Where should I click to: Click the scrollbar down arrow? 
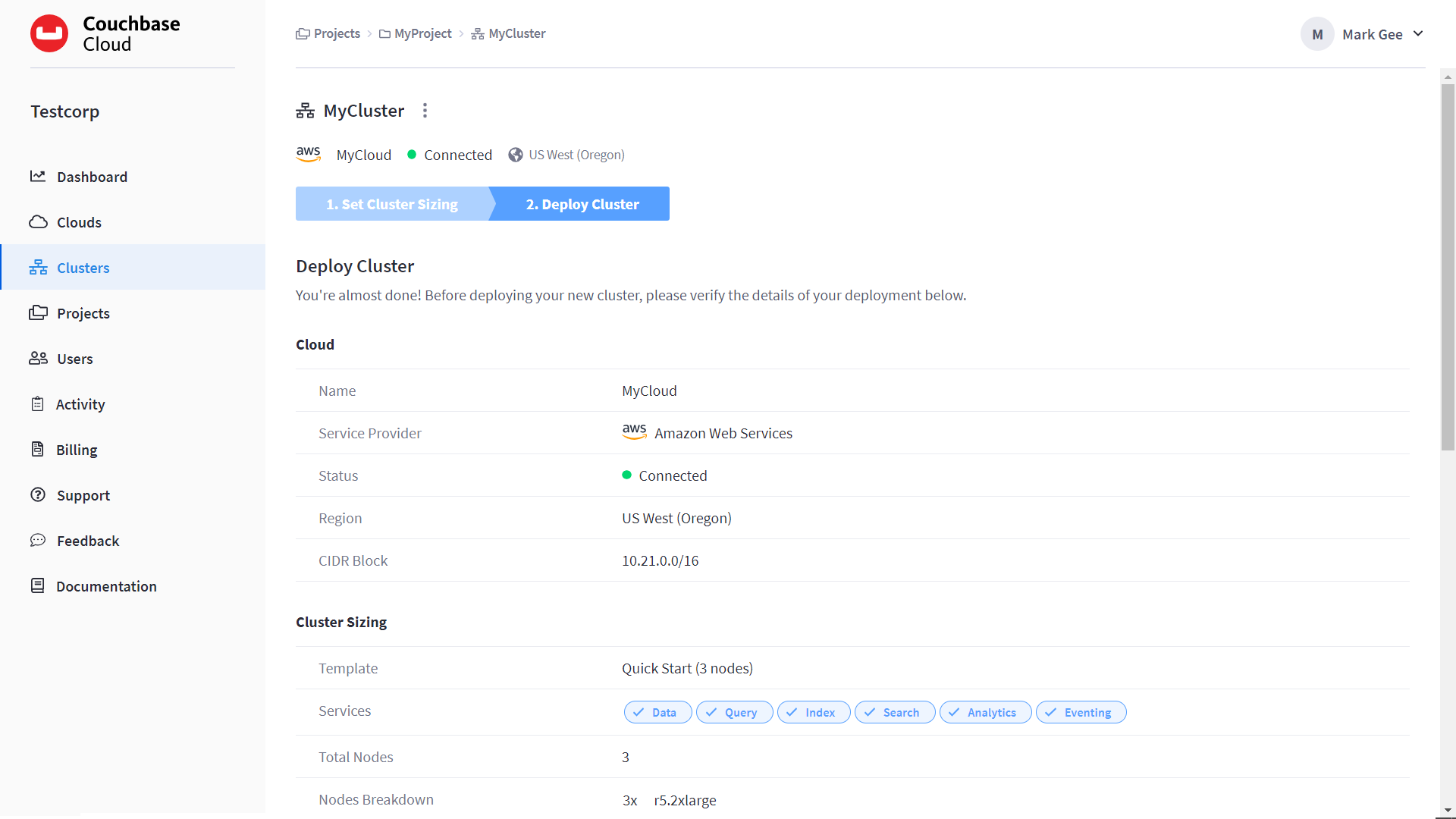coord(1448,811)
